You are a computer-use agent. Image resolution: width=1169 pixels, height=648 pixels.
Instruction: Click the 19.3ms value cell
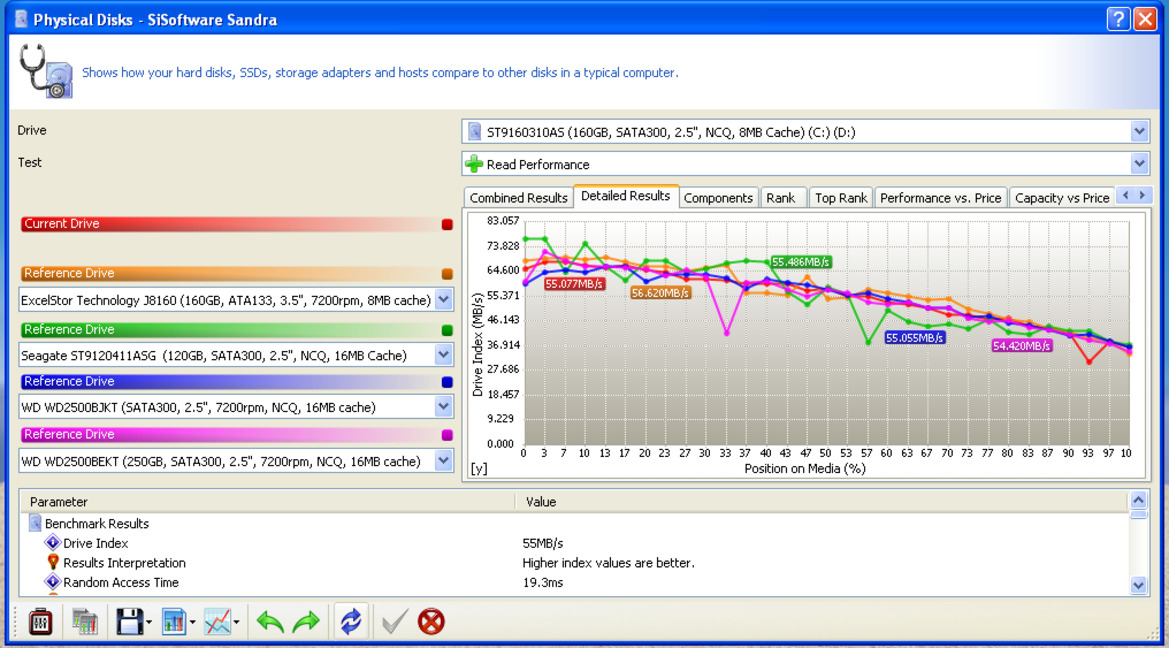[x=543, y=582]
